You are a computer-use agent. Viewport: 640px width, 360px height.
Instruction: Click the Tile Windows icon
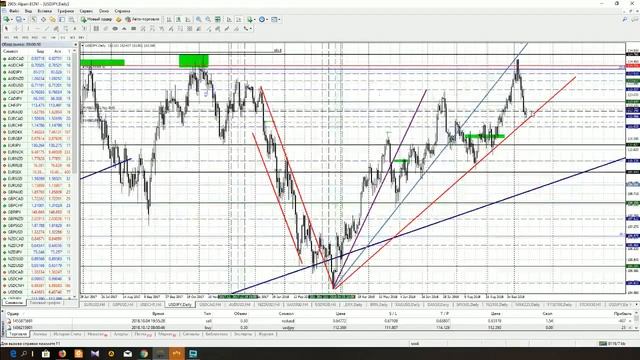click(217, 19)
